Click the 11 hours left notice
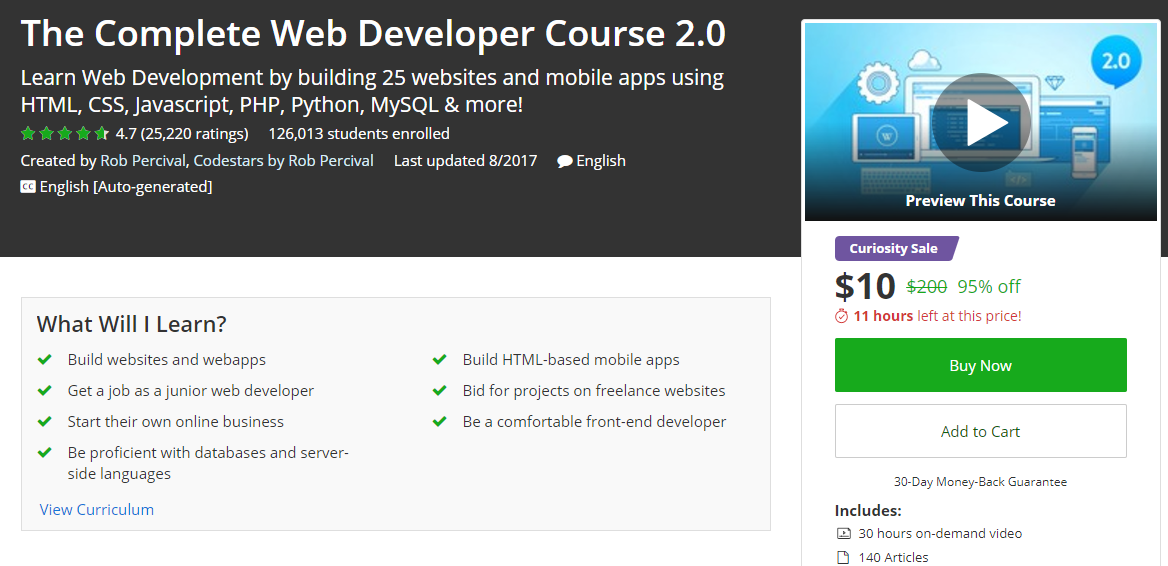This screenshot has width=1168, height=566. tap(937, 316)
